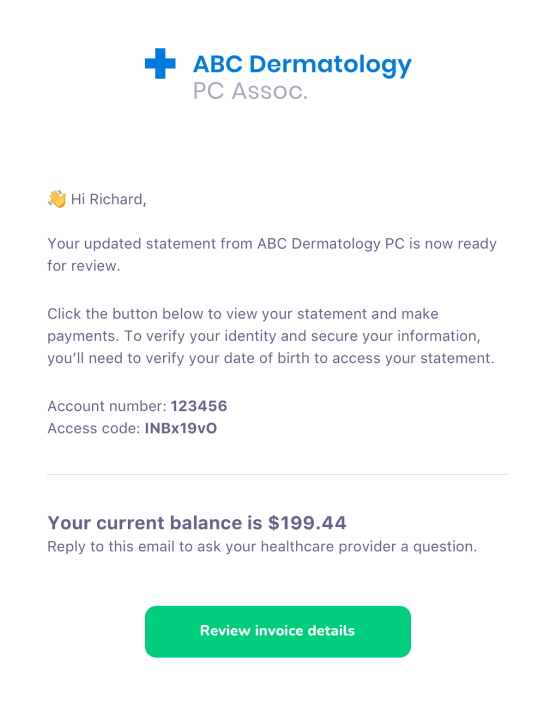Click the blue medical cross logo icon

pyautogui.click(x=160, y=64)
